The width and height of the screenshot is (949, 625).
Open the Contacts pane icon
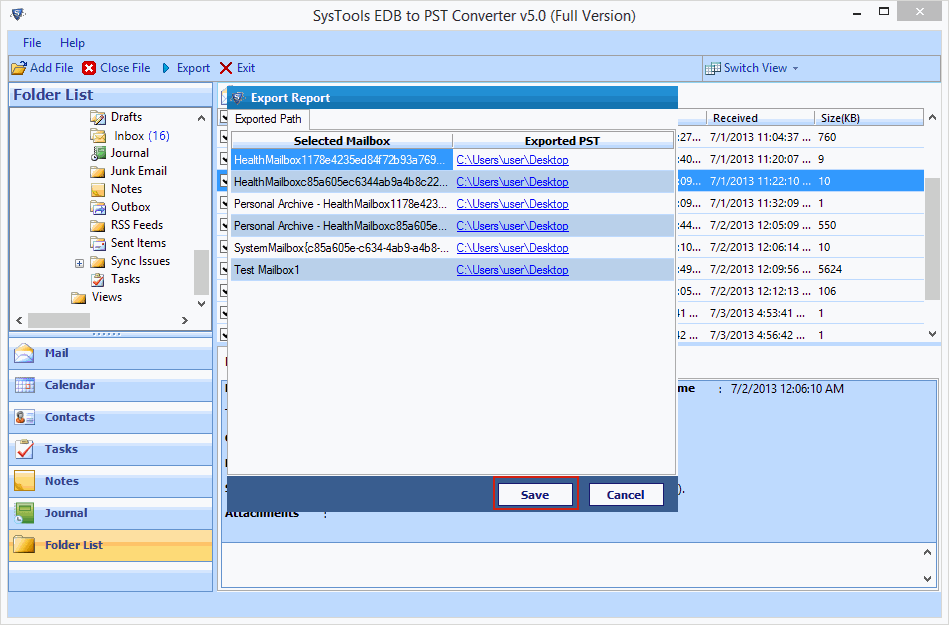[24, 417]
